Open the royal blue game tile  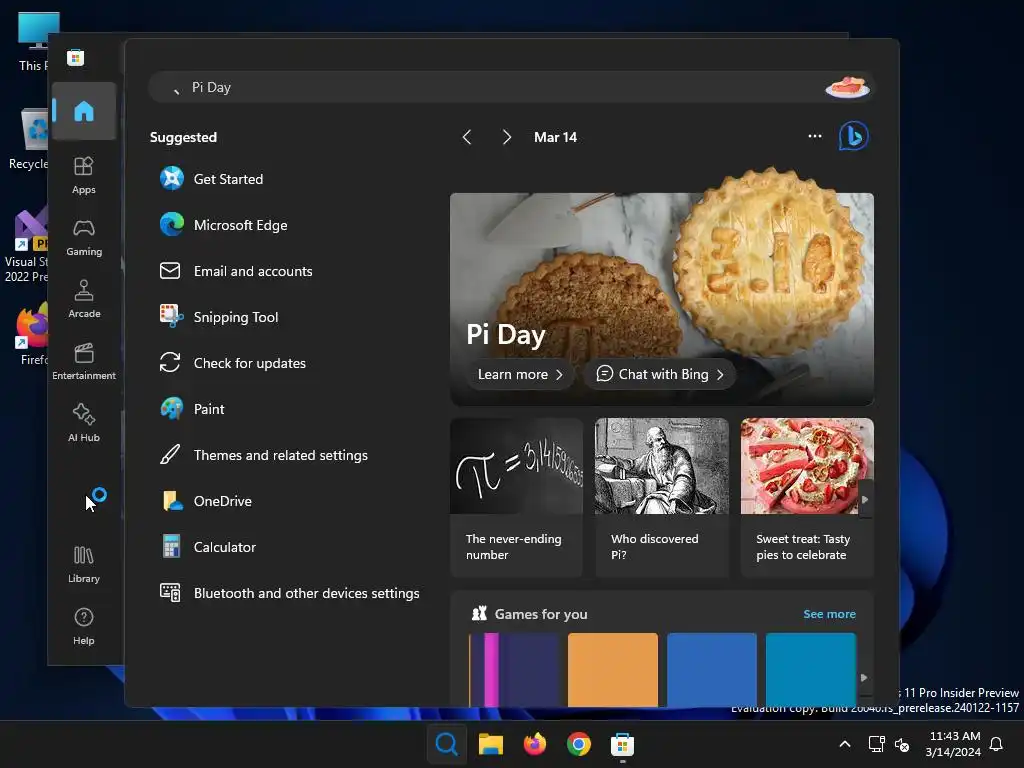click(x=712, y=670)
